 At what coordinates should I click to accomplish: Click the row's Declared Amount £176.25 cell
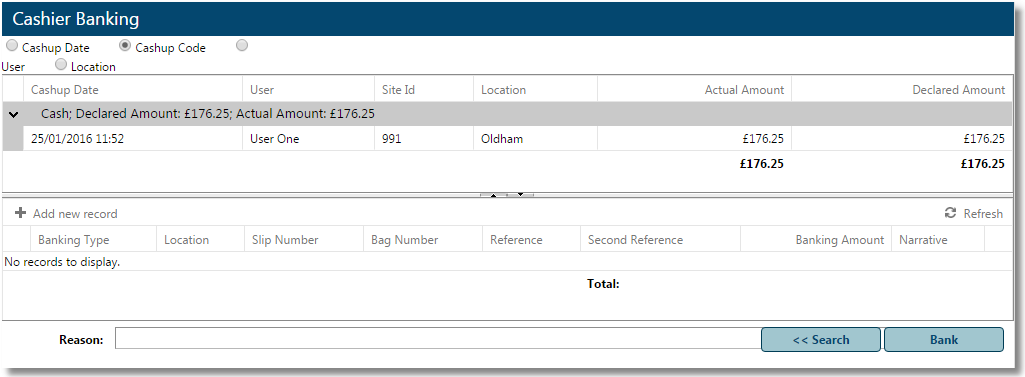[901, 139]
